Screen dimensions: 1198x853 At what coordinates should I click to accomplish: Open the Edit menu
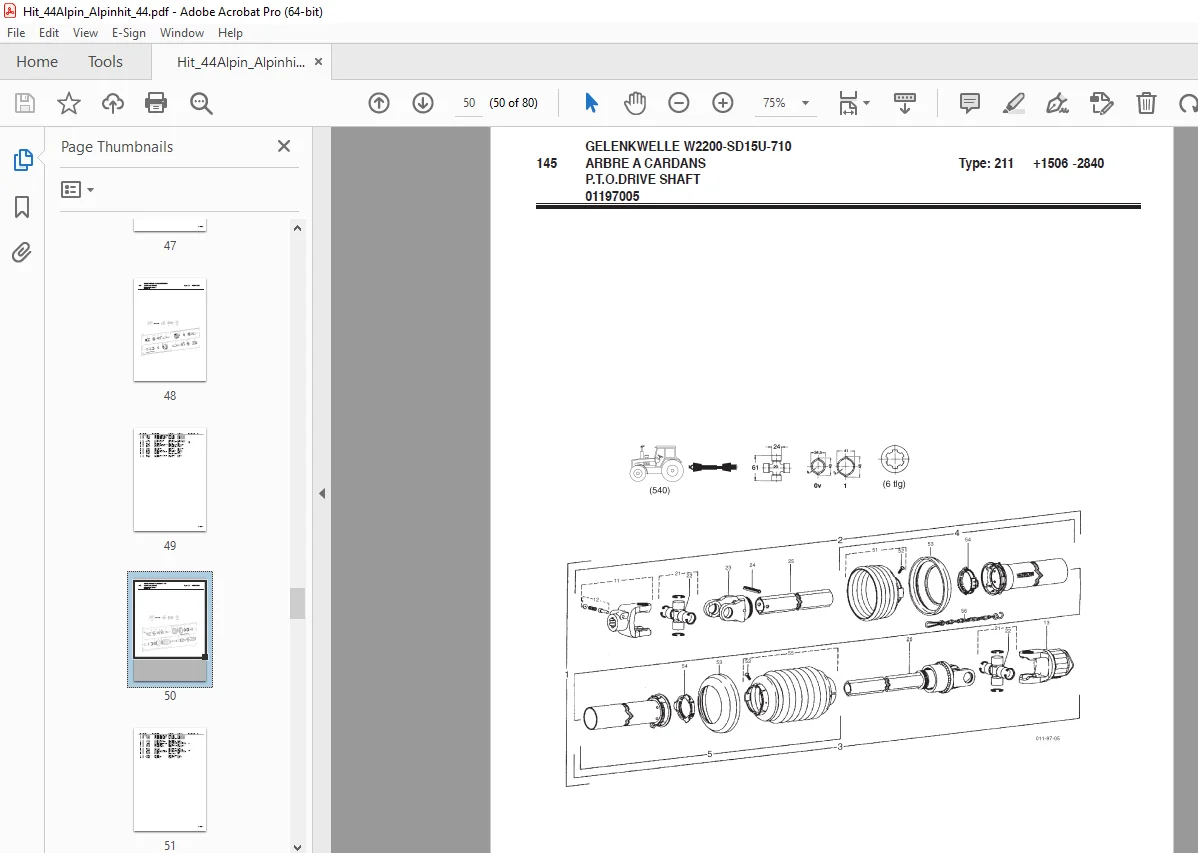[49, 33]
